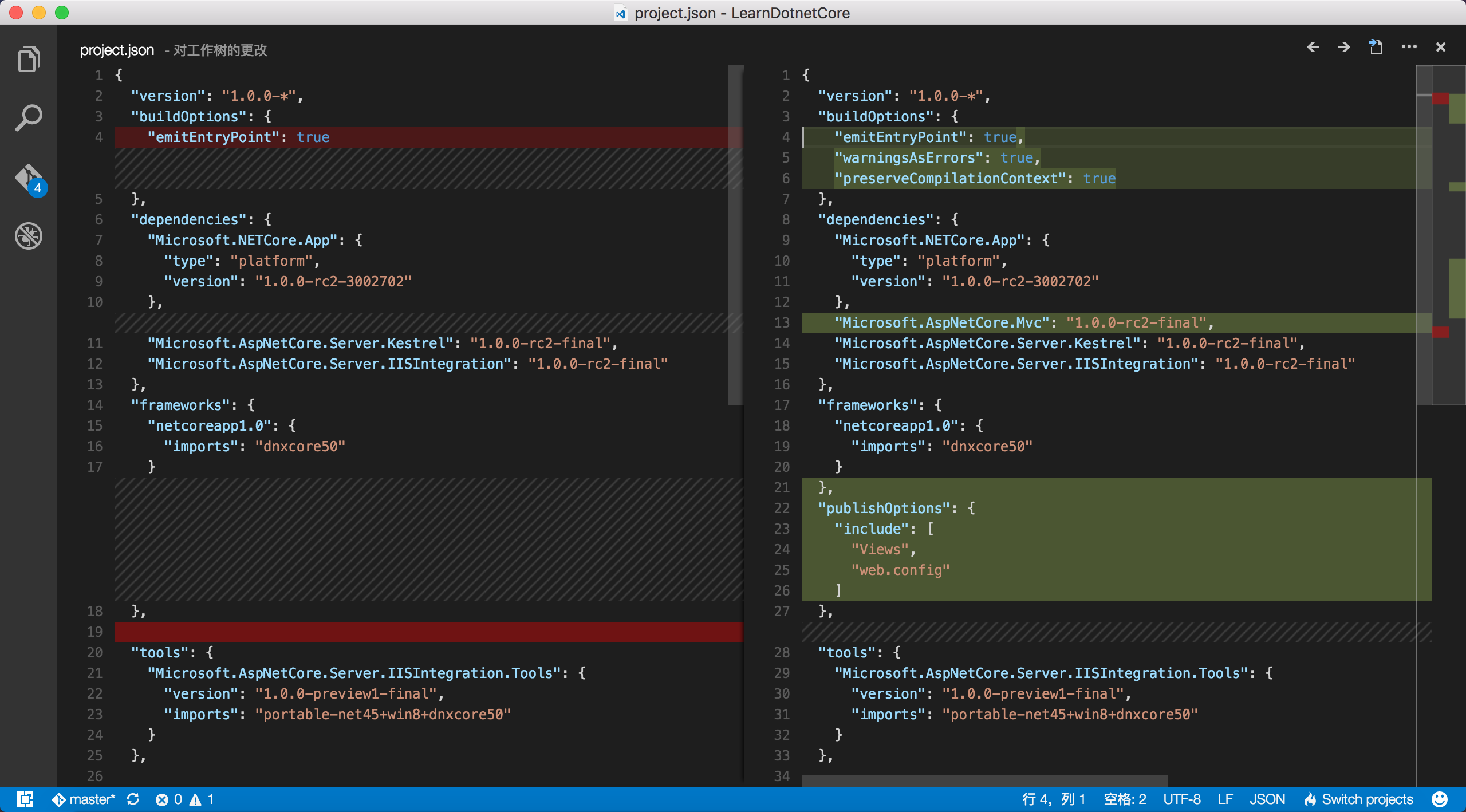
Task: Click "netcoreapp1.0" in left pane
Action: pos(208,426)
